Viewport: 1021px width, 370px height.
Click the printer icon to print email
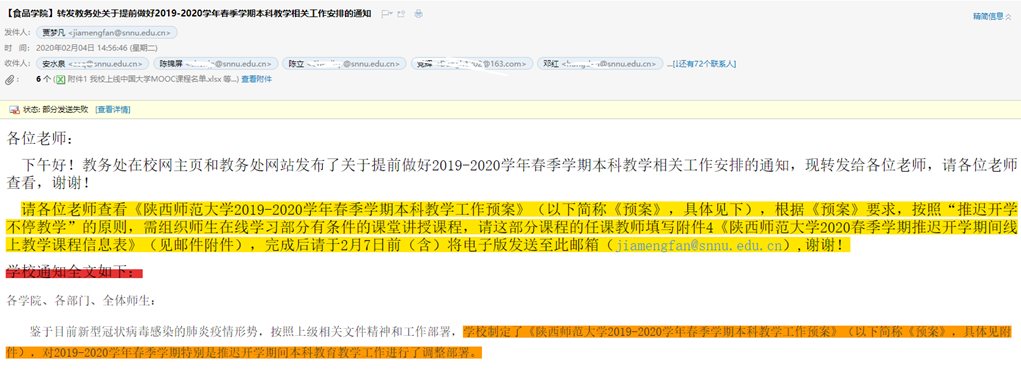[419, 14]
